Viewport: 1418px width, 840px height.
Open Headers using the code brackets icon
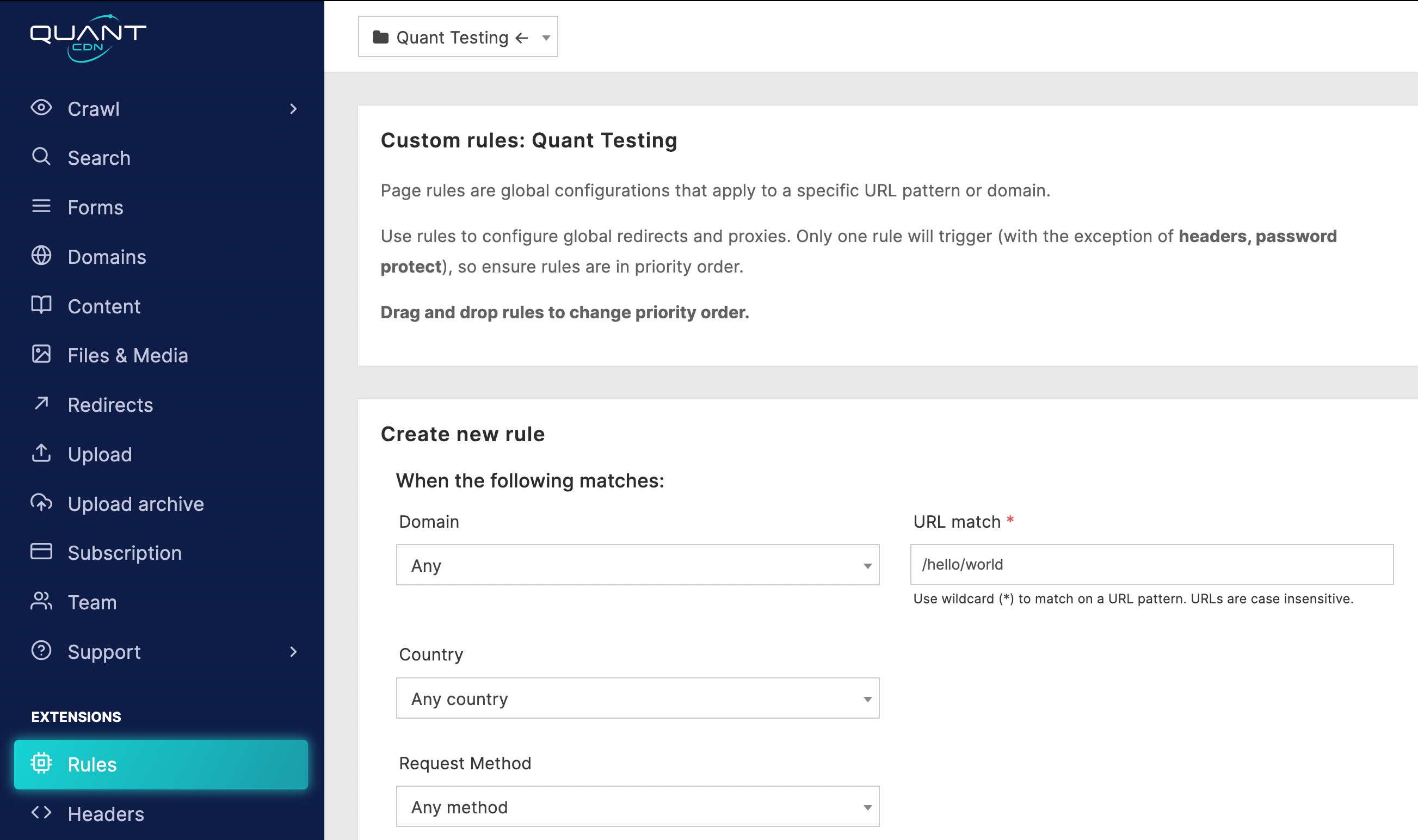click(41, 813)
